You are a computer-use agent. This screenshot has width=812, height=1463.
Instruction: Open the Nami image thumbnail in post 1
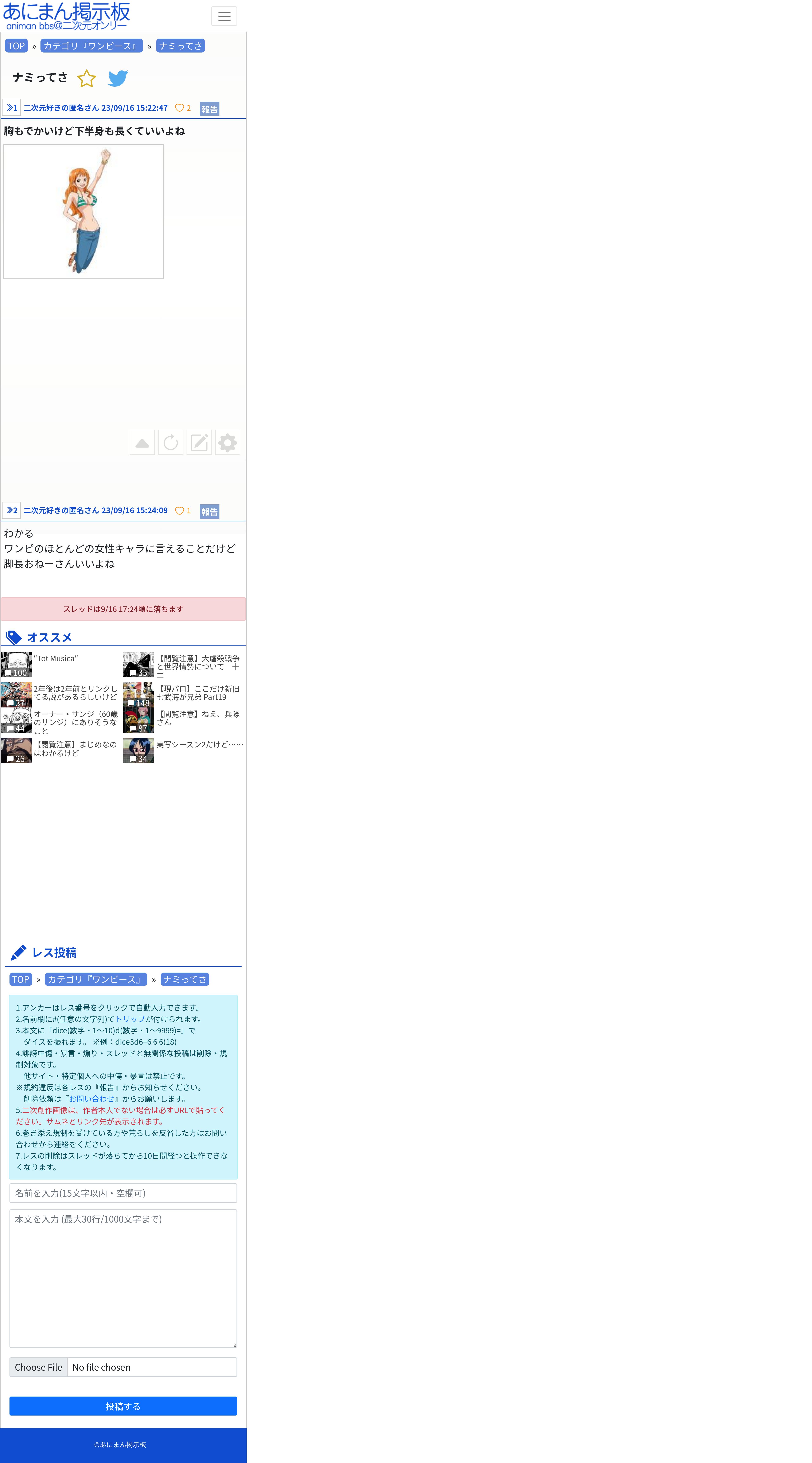coord(83,211)
